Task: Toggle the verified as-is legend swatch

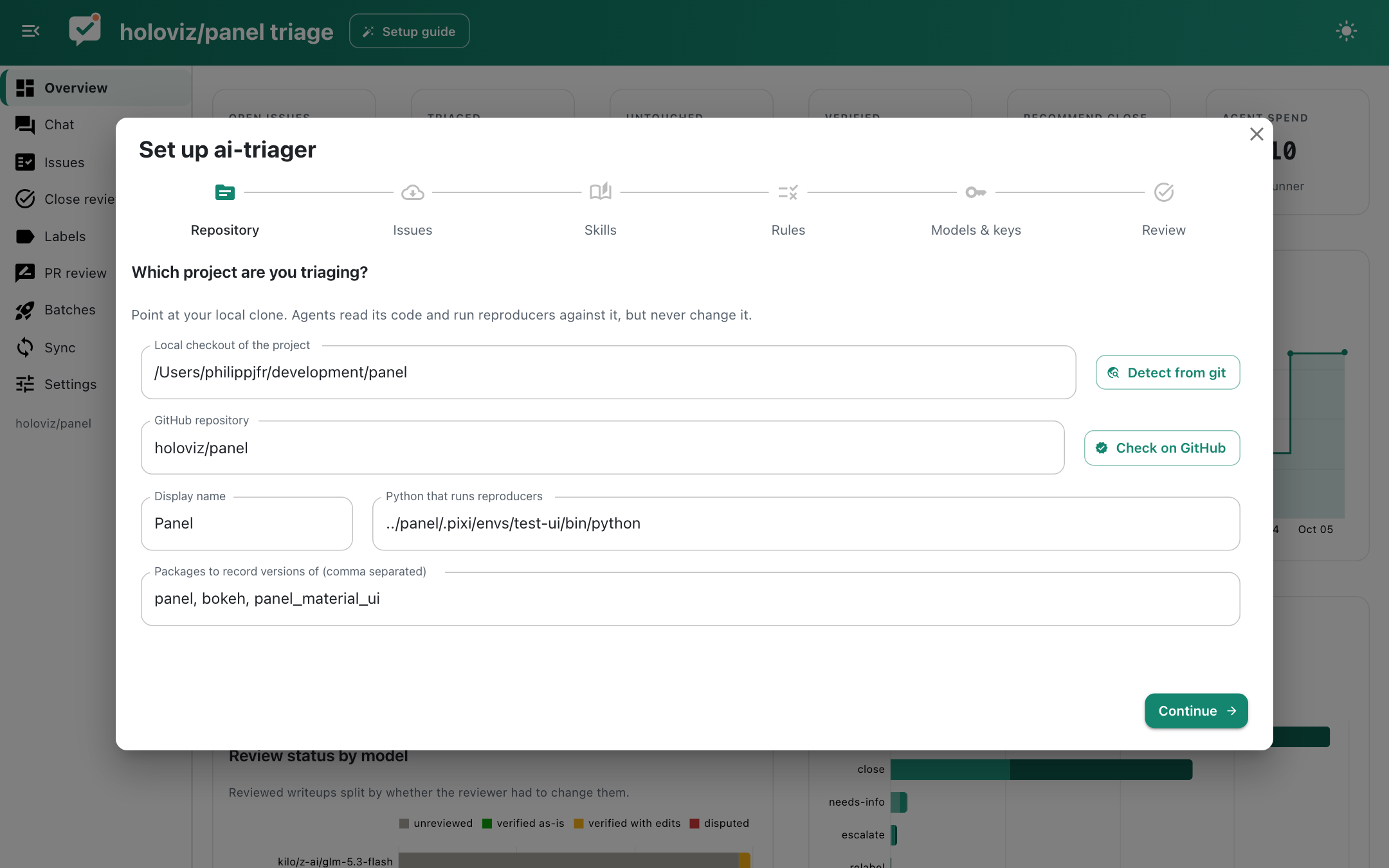Action: tap(487, 823)
